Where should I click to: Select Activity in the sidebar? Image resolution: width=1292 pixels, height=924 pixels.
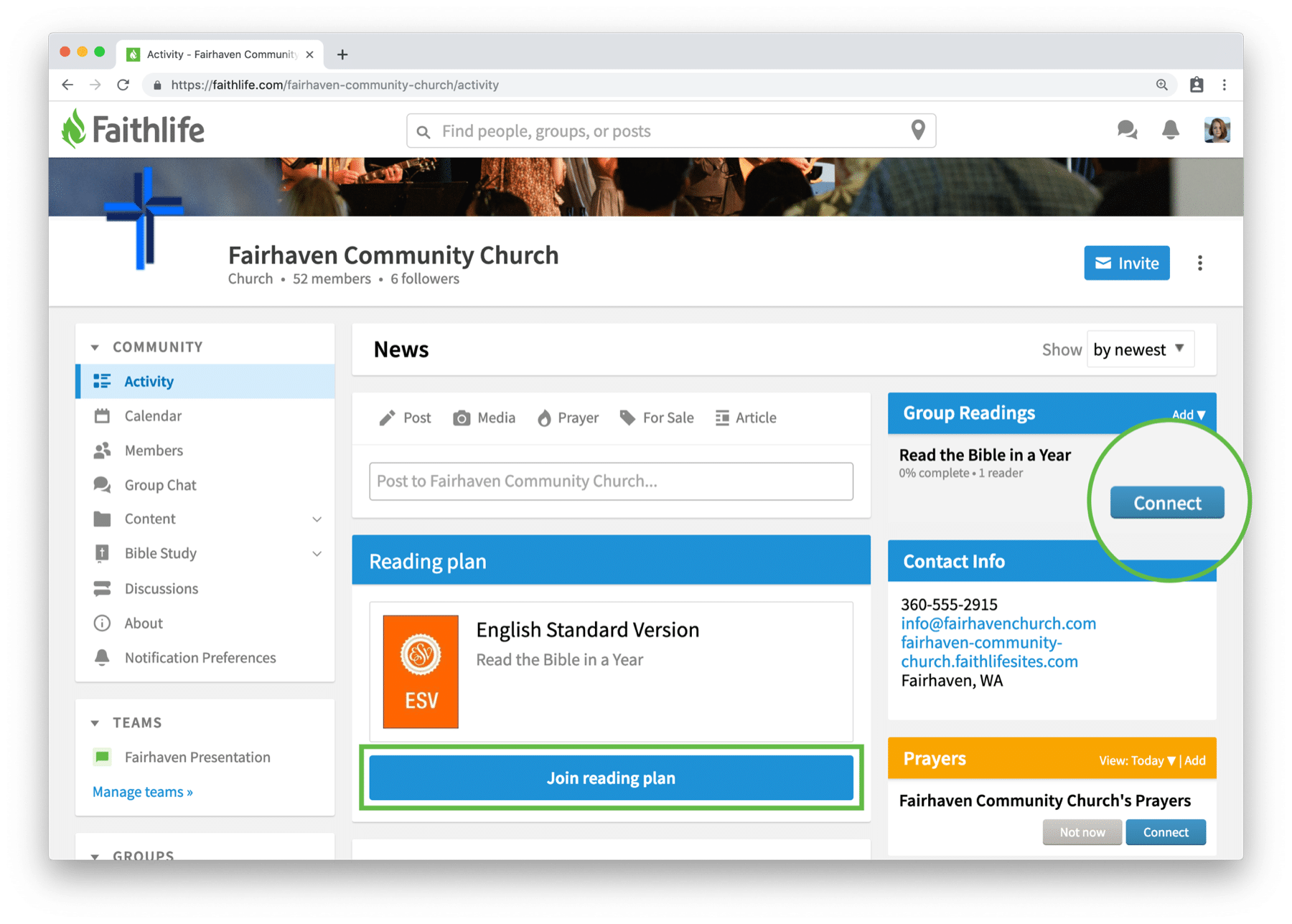click(x=205, y=381)
